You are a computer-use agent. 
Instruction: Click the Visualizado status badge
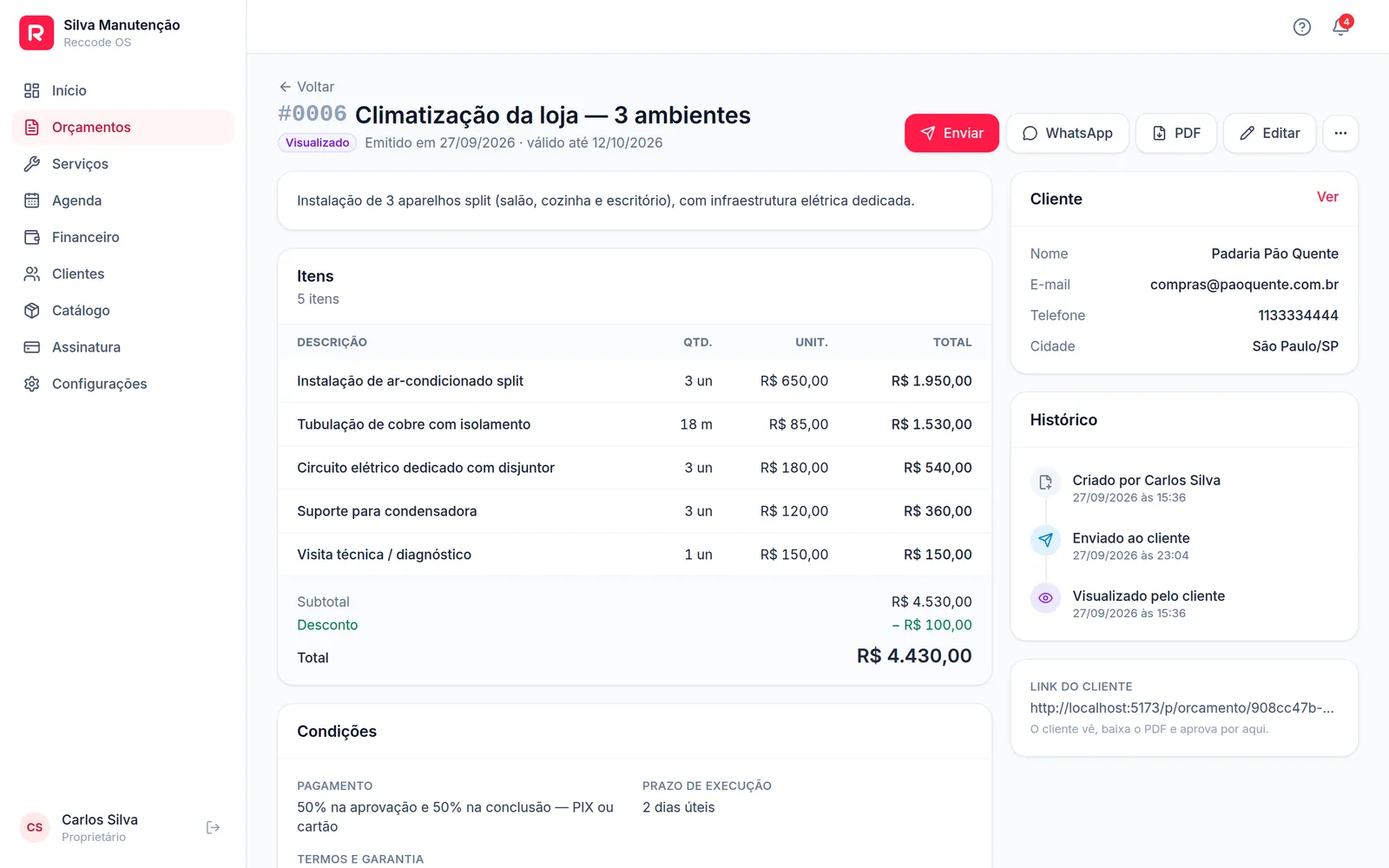pyautogui.click(x=317, y=142)
